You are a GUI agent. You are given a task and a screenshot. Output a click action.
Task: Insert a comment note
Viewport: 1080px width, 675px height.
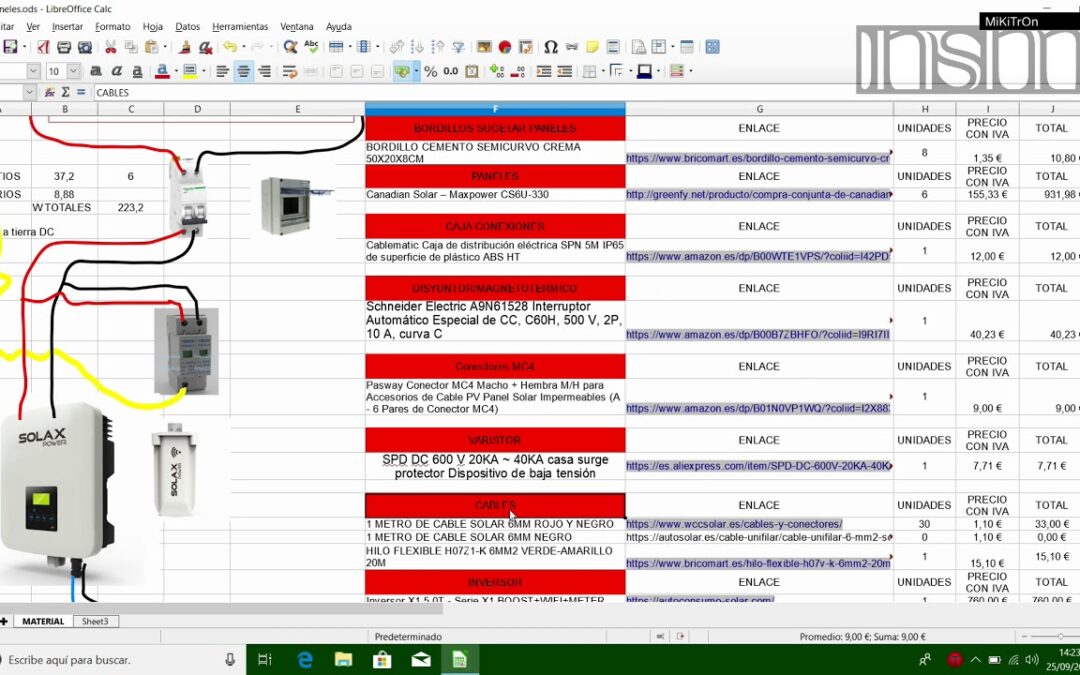click(x=592, y=47)
